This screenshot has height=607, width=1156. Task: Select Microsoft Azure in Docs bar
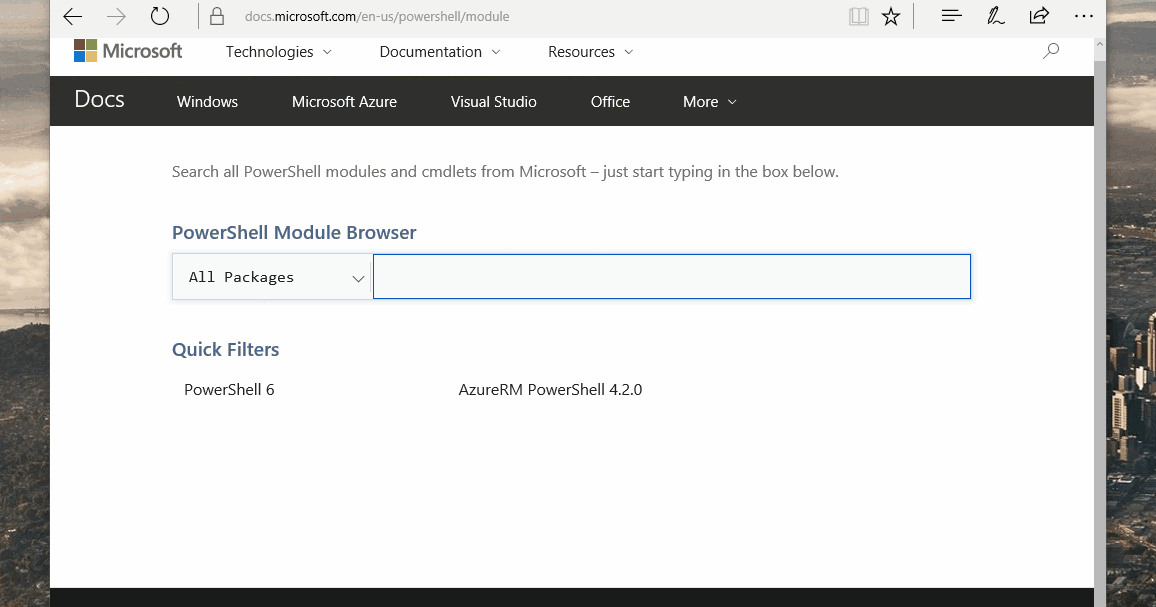coord(344,102)
